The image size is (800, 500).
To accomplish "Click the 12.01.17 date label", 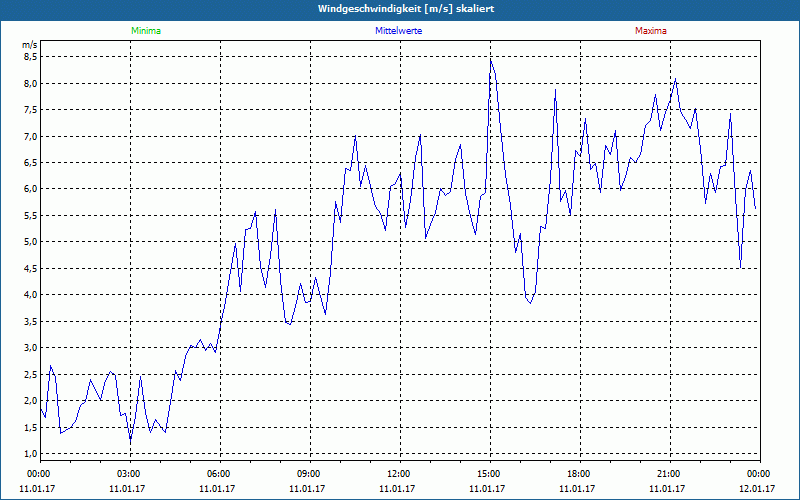I will point(757,489).
